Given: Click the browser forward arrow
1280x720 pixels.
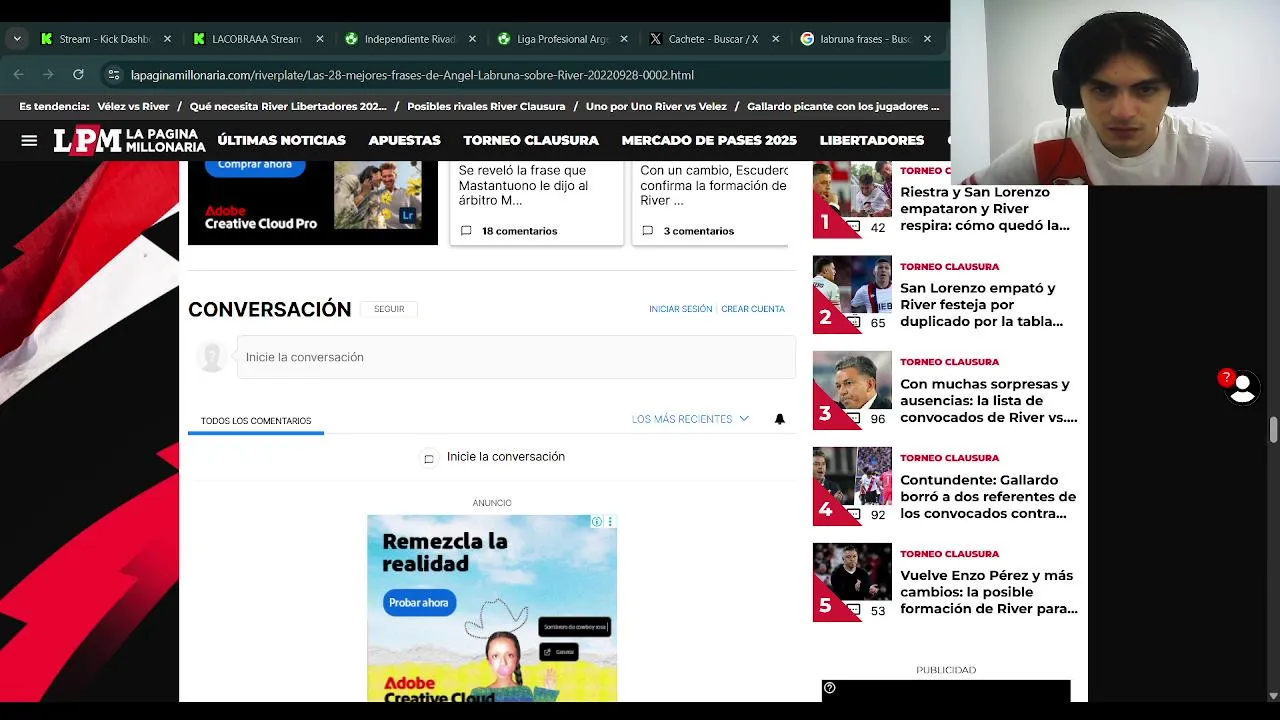Looking at the screenshot, I should (x=48, y=75).
